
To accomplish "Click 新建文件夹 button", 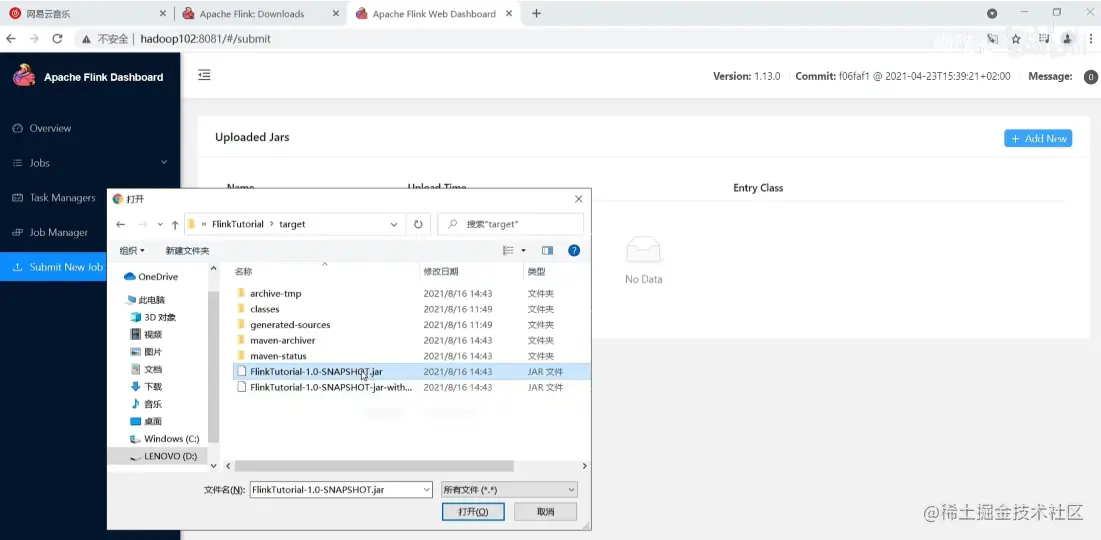I will pos(187,251).
